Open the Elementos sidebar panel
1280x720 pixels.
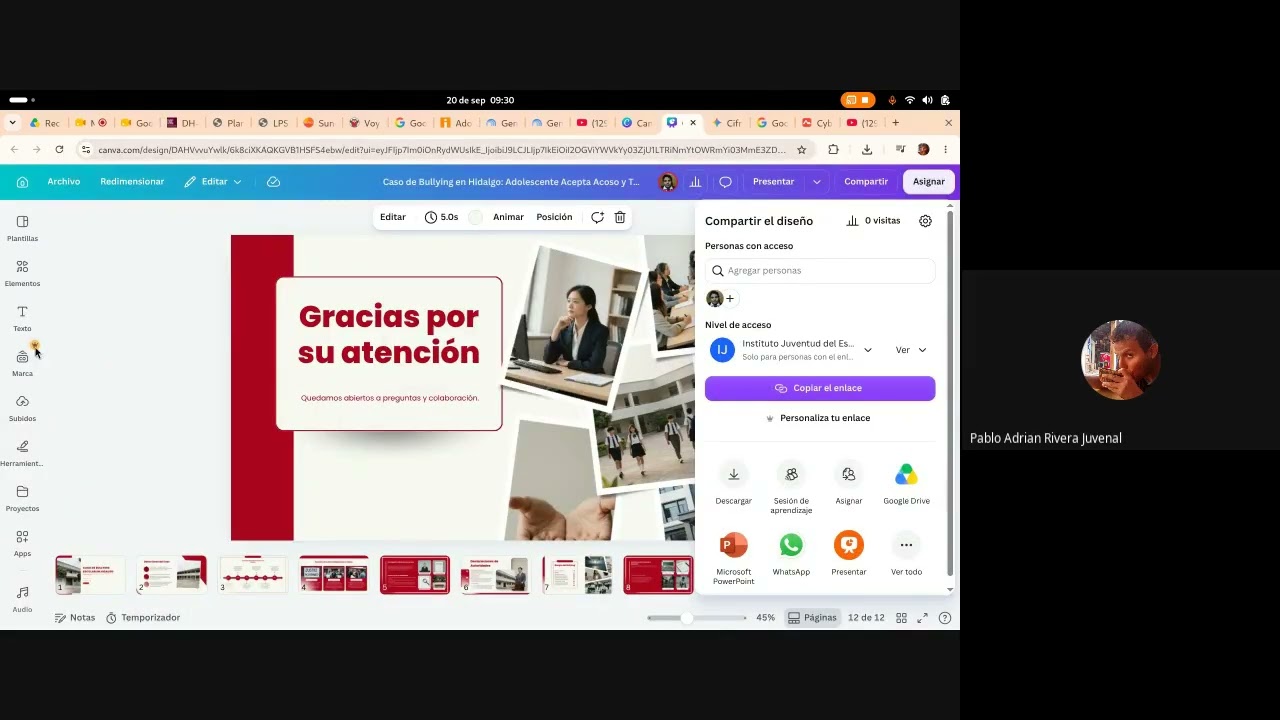tap(22, 273)
